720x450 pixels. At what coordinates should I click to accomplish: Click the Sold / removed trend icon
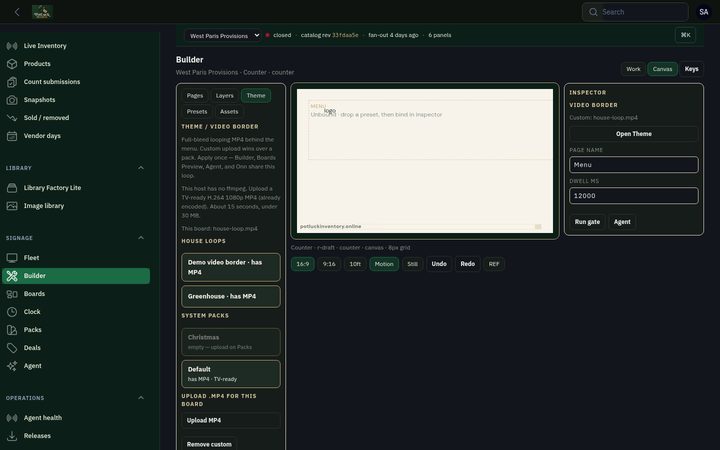coord(12,118)
